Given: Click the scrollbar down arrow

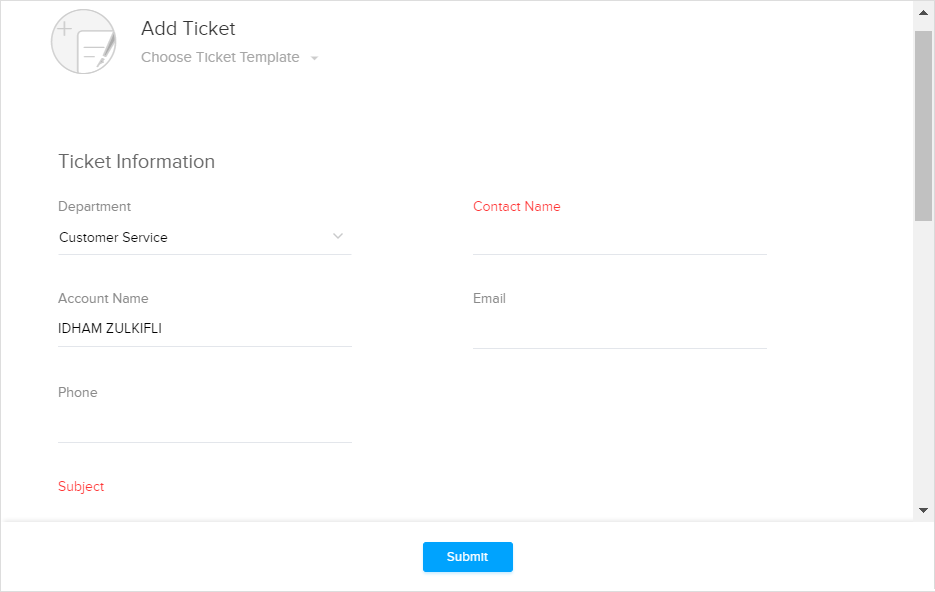Looking at the screenshot, I should (923, 509).
